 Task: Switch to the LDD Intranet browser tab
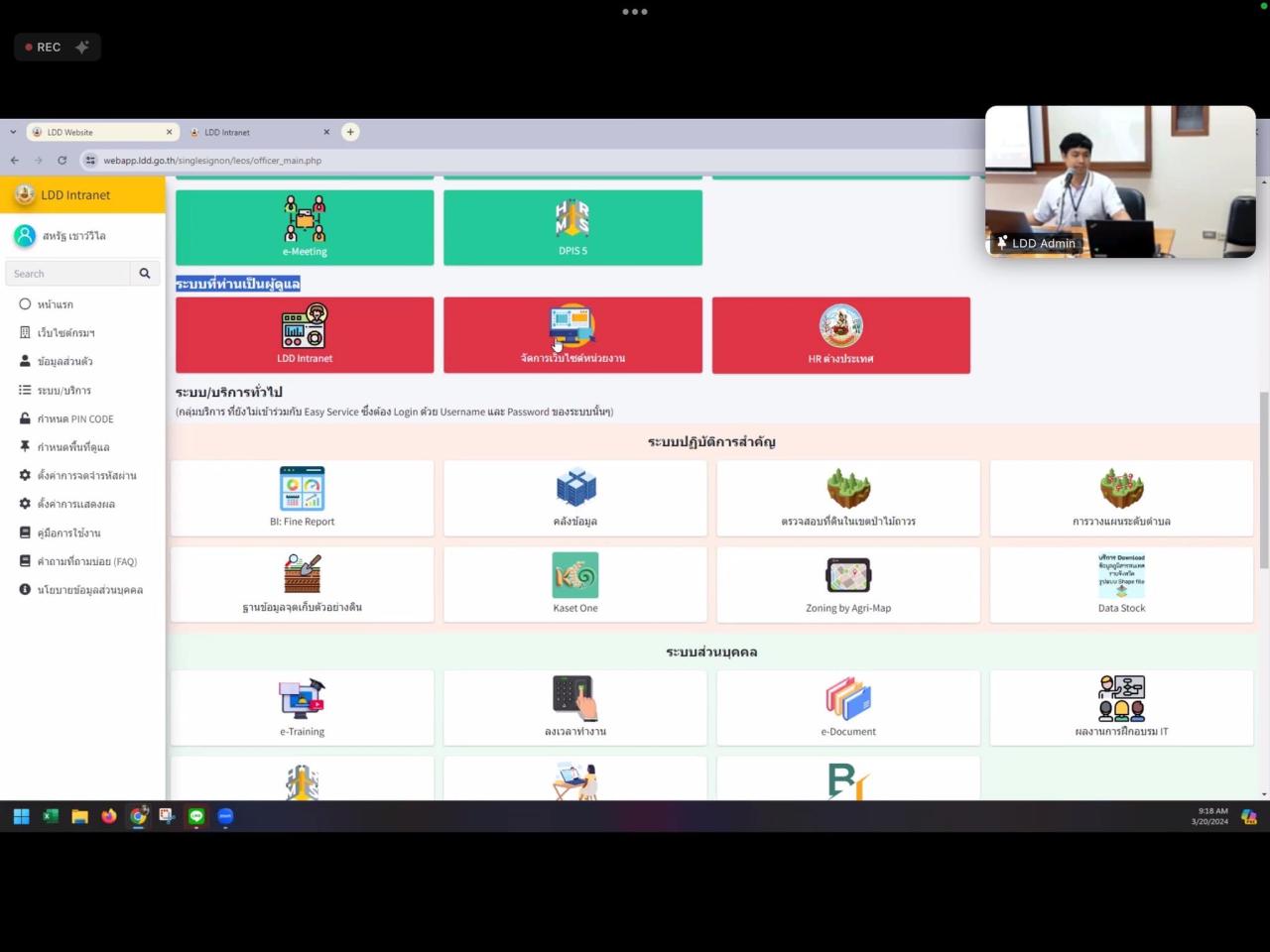[258, 132]
